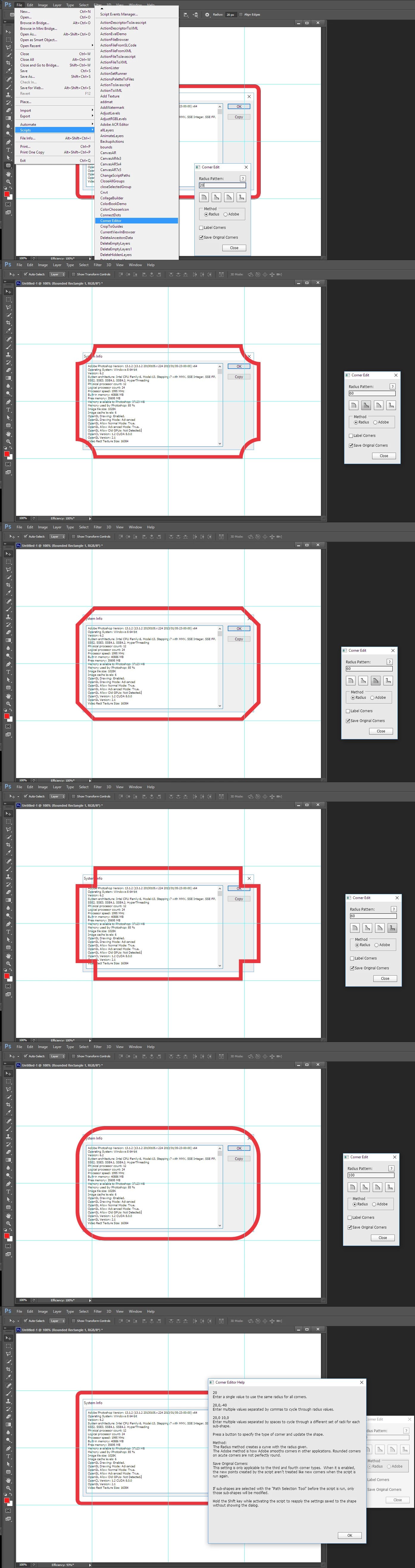Click 3D pan icon in window showing Corner Editor Help
The width and height of the screenshot is (415, 1568).
click(x=265, y=1321)
